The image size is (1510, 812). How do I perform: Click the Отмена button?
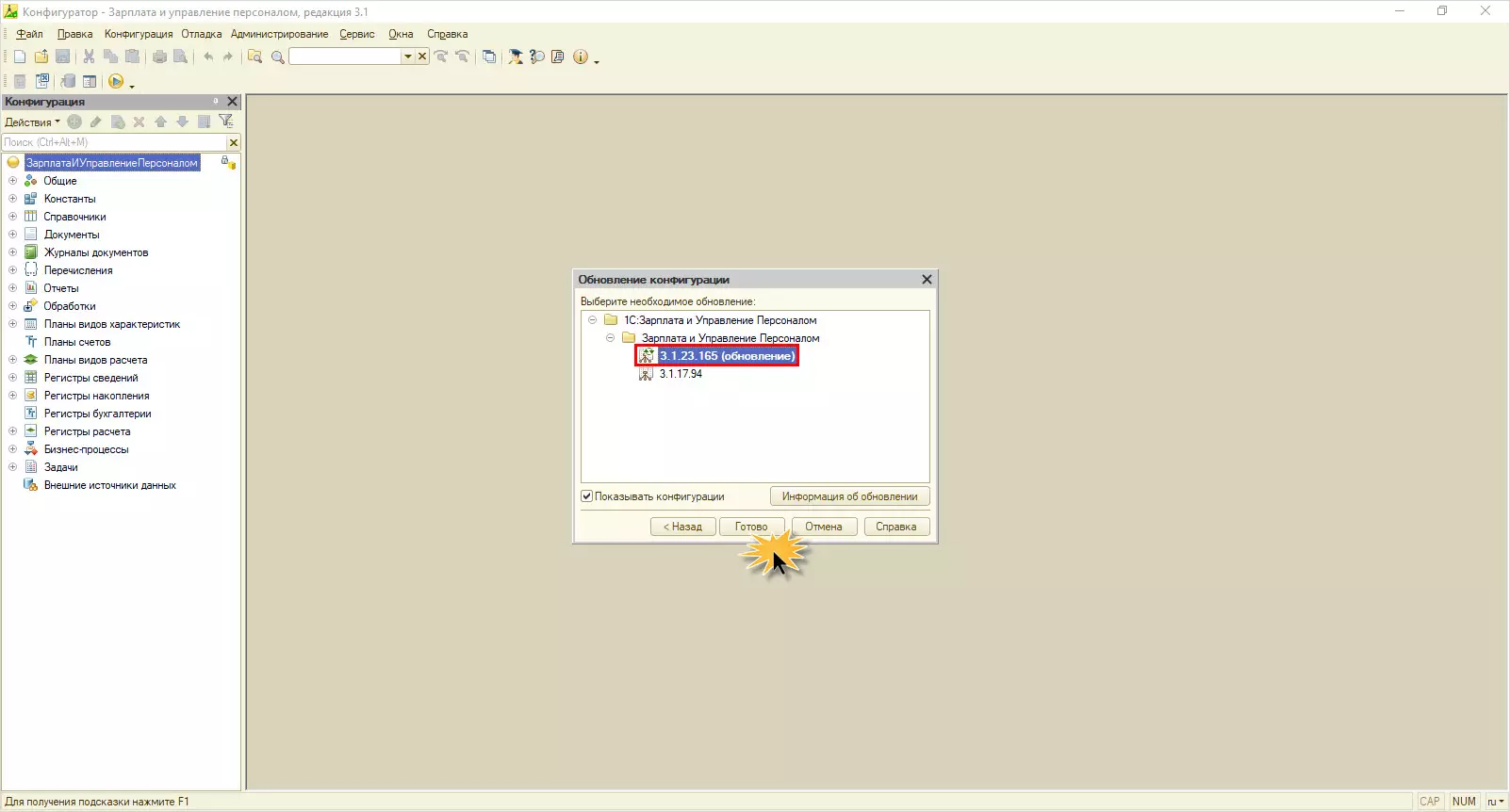click(x=824, y=527)
